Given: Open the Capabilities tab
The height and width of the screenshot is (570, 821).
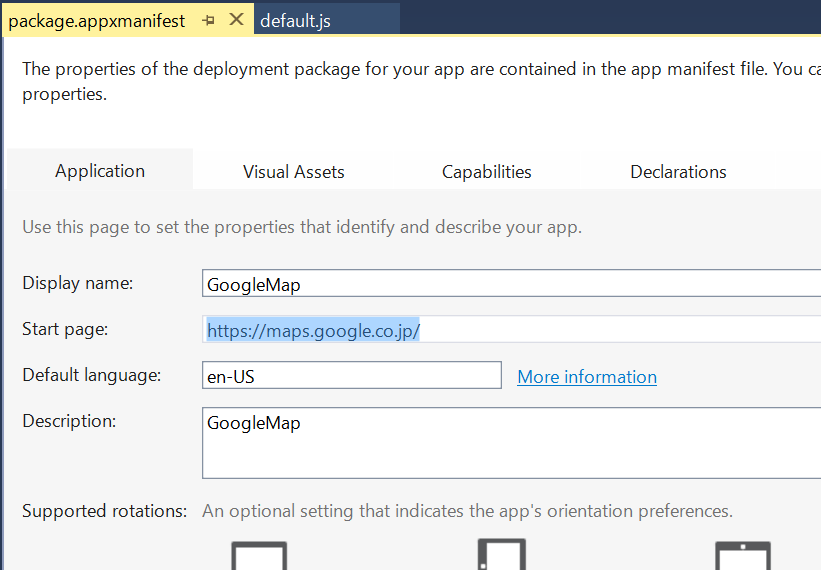Looking at the screenshot, I should tap(487, 172).
